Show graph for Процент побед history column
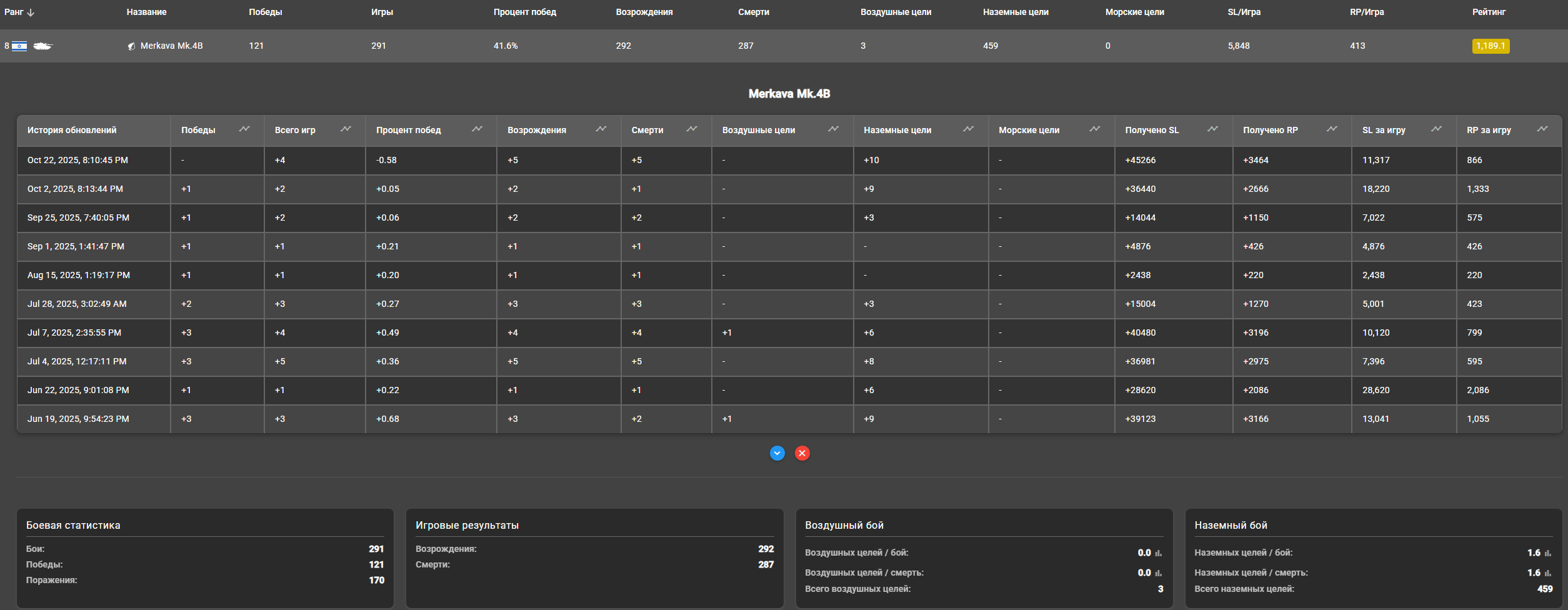The width and height of the screenshot is (1568, 610). [477, 129]
